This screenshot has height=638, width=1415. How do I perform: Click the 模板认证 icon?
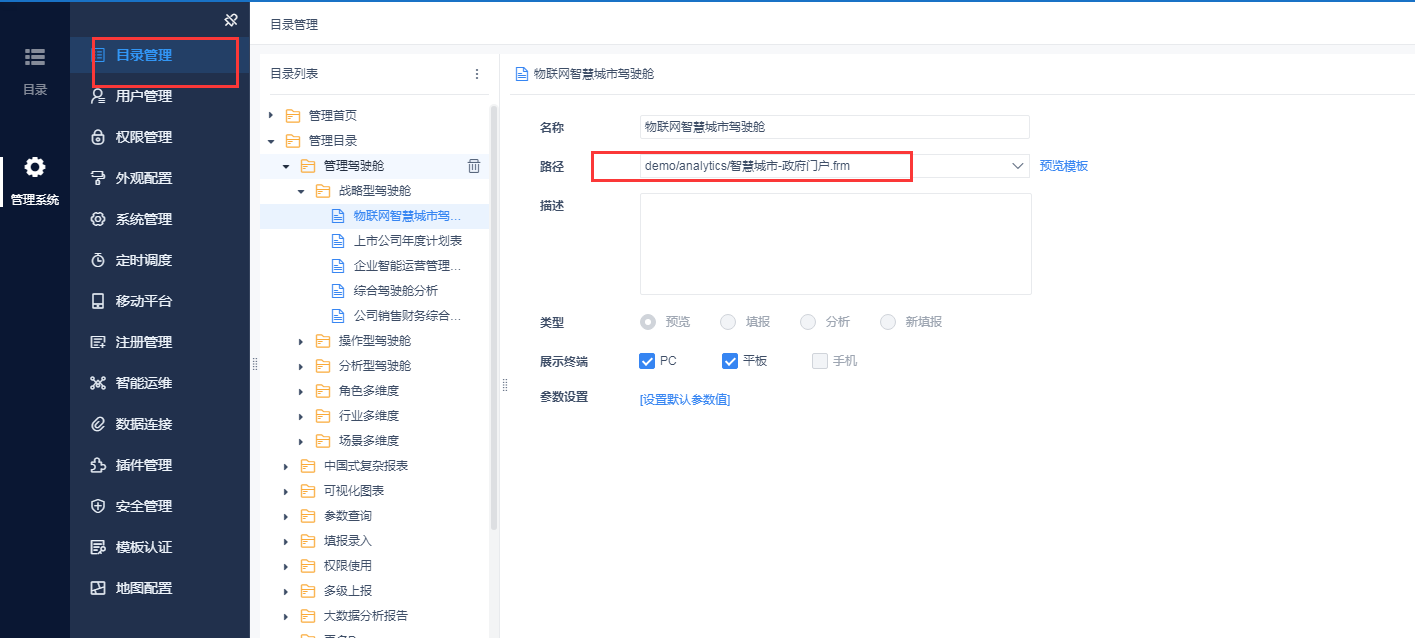[98, 547]
